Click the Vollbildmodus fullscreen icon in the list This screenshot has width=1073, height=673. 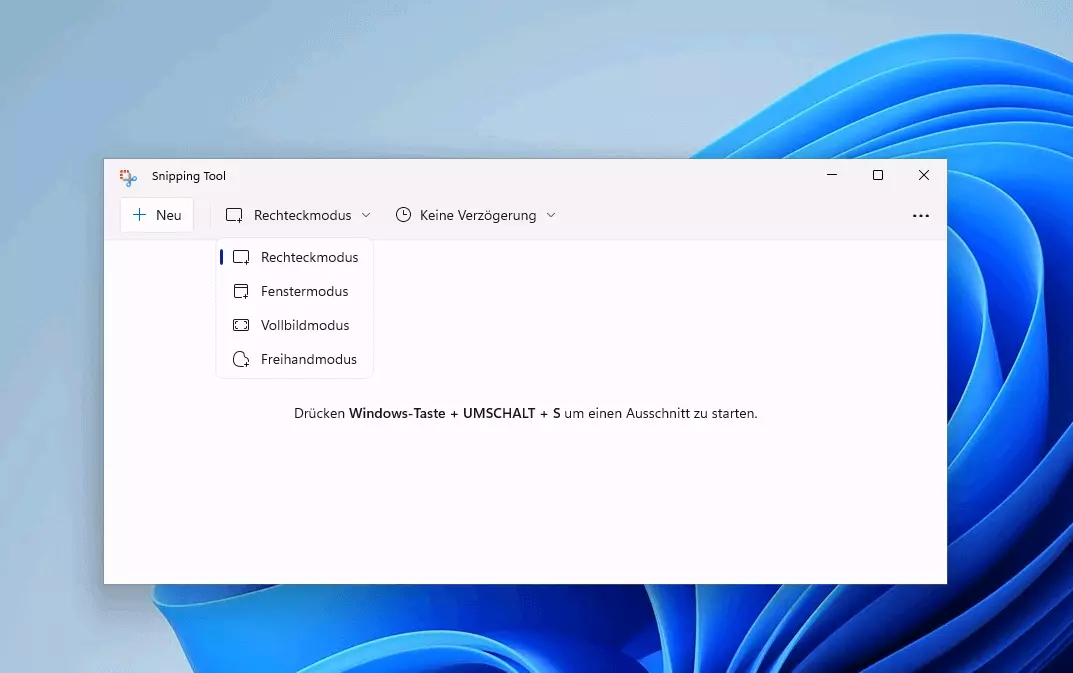tap(241, 326)
